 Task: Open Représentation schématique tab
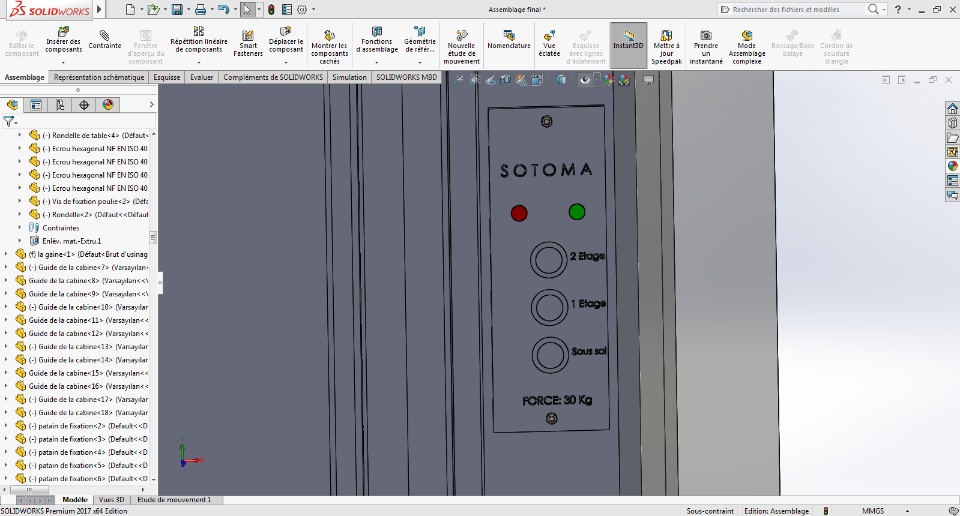pyautogui.click(x=99, y=77)
